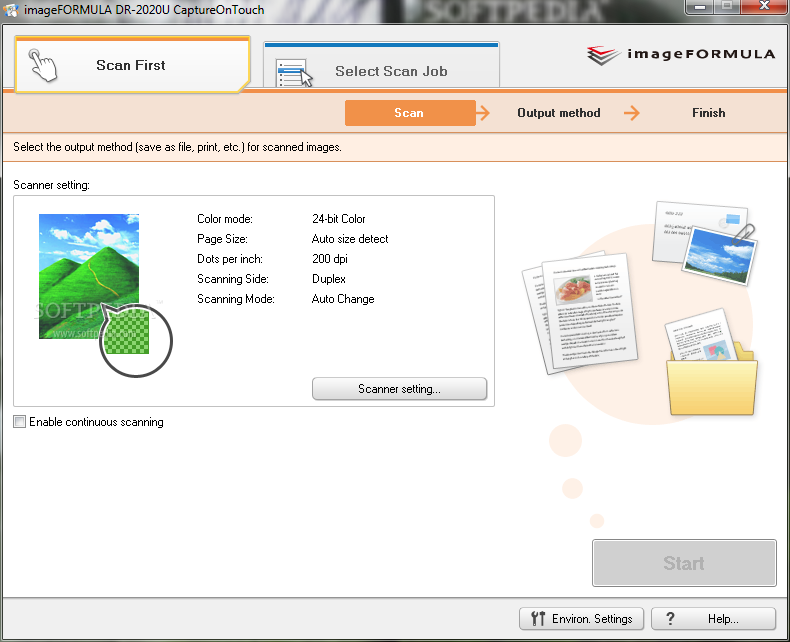Click the Scanning Mode label
The width and height of the screenshot is (790, 642).
click(x=236, y=299)
